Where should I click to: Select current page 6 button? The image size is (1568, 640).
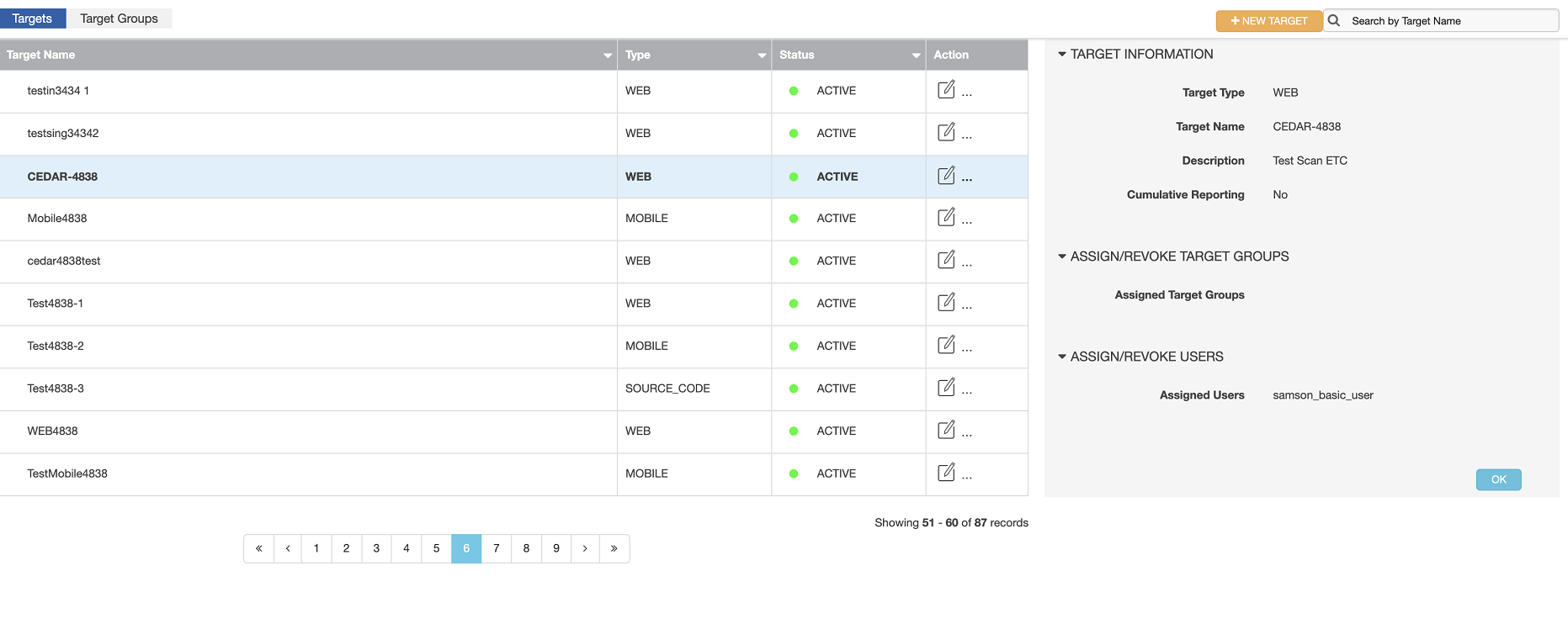466,548
